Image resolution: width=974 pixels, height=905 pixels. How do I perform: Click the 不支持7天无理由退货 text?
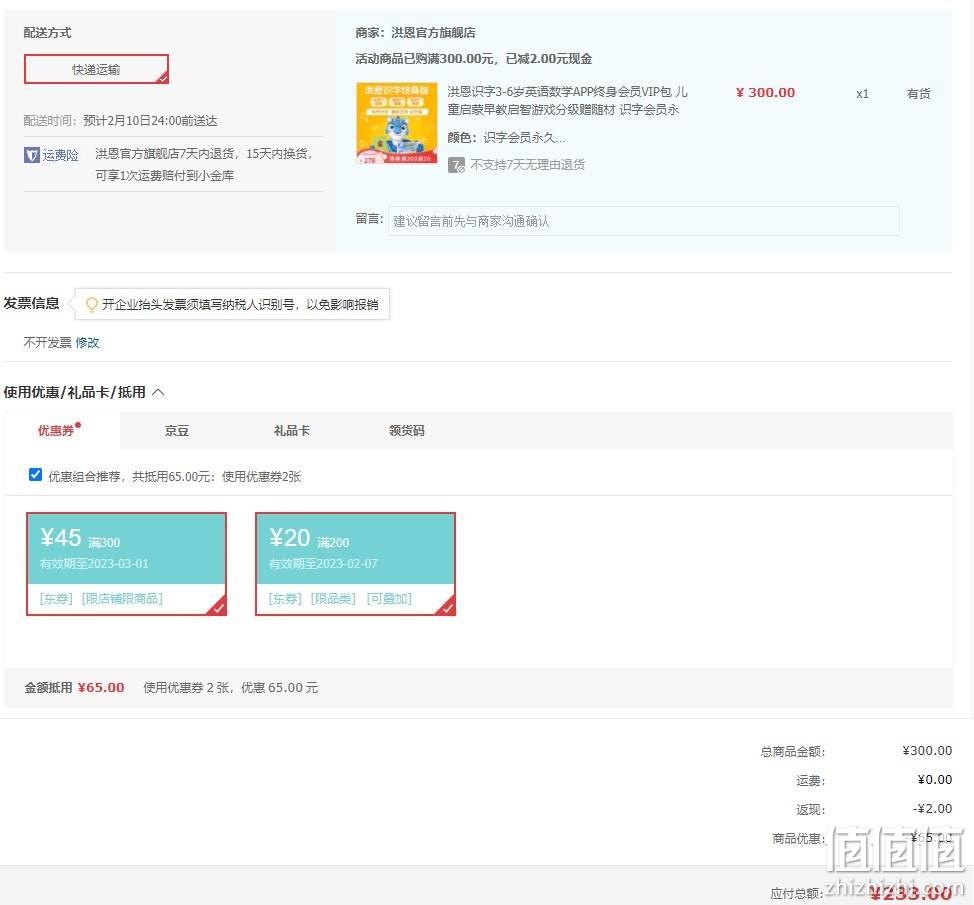[527, 165]
